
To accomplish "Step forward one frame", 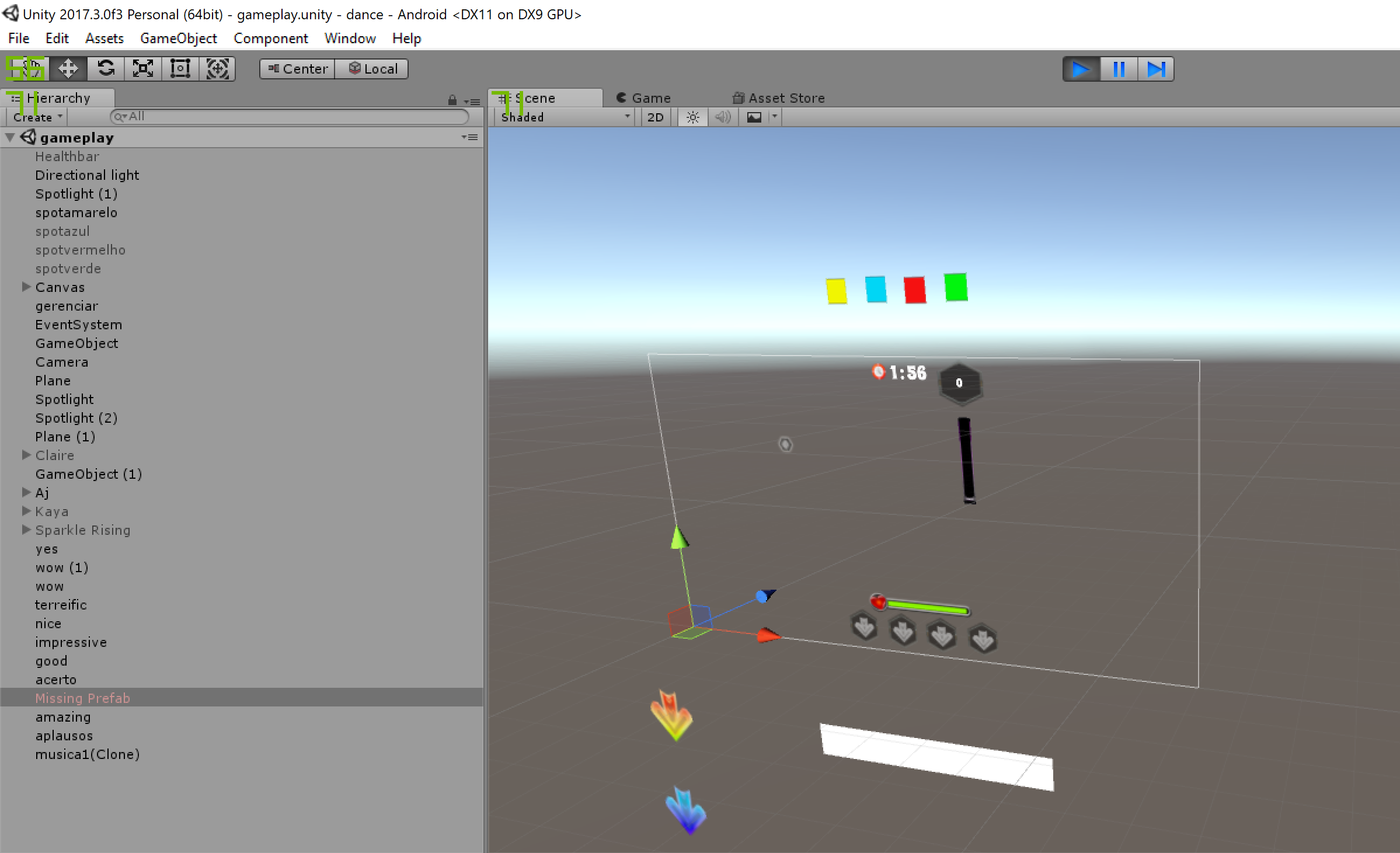I will [x=1155, y=69].
